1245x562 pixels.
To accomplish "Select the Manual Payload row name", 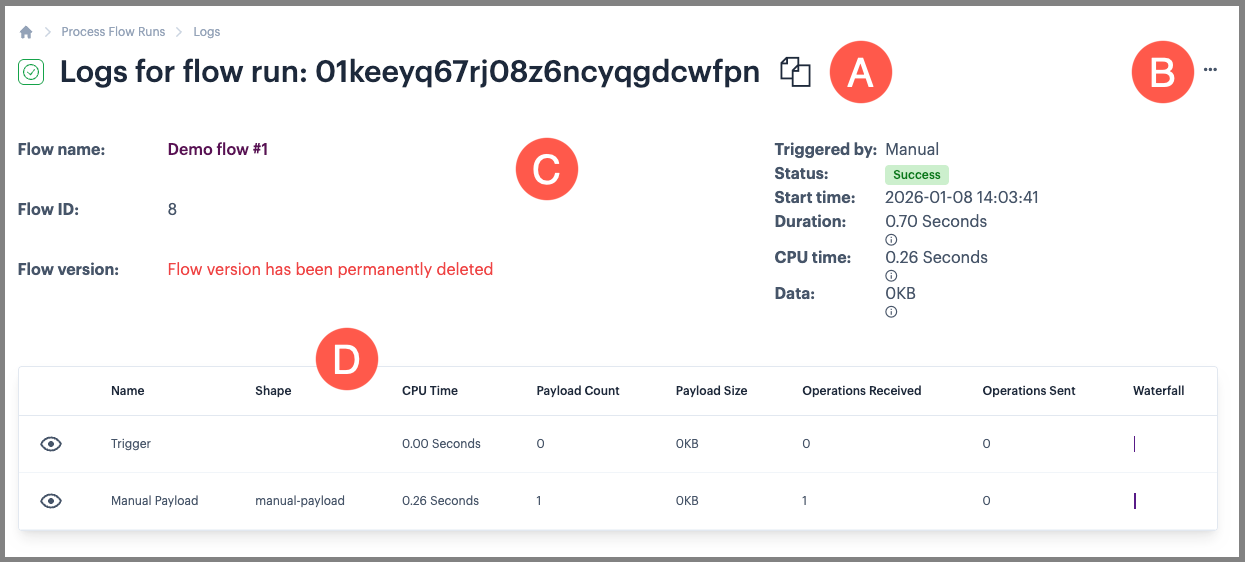I will coord(154,501).
